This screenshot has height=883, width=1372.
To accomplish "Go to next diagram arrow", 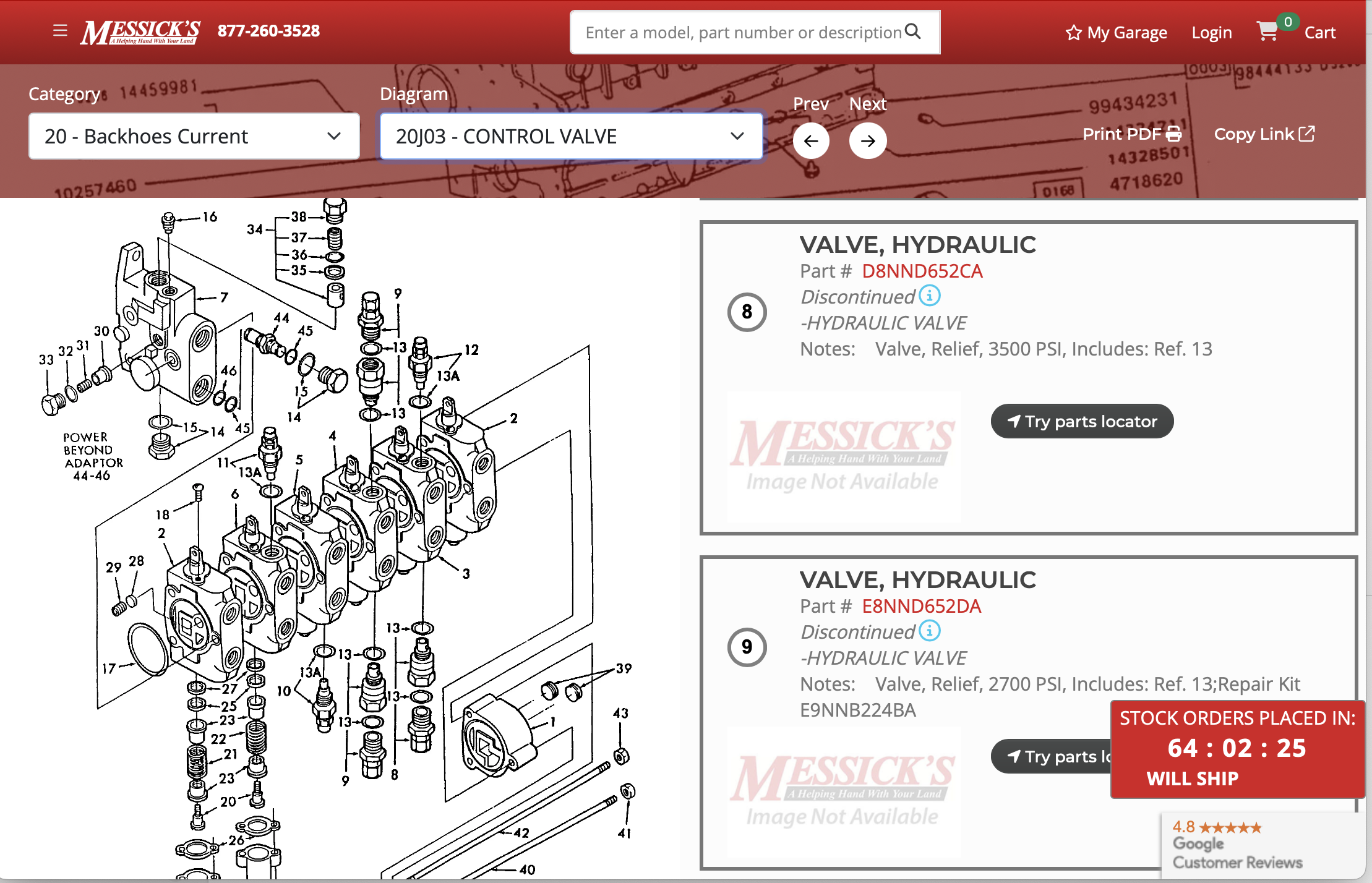I will 868,141.
